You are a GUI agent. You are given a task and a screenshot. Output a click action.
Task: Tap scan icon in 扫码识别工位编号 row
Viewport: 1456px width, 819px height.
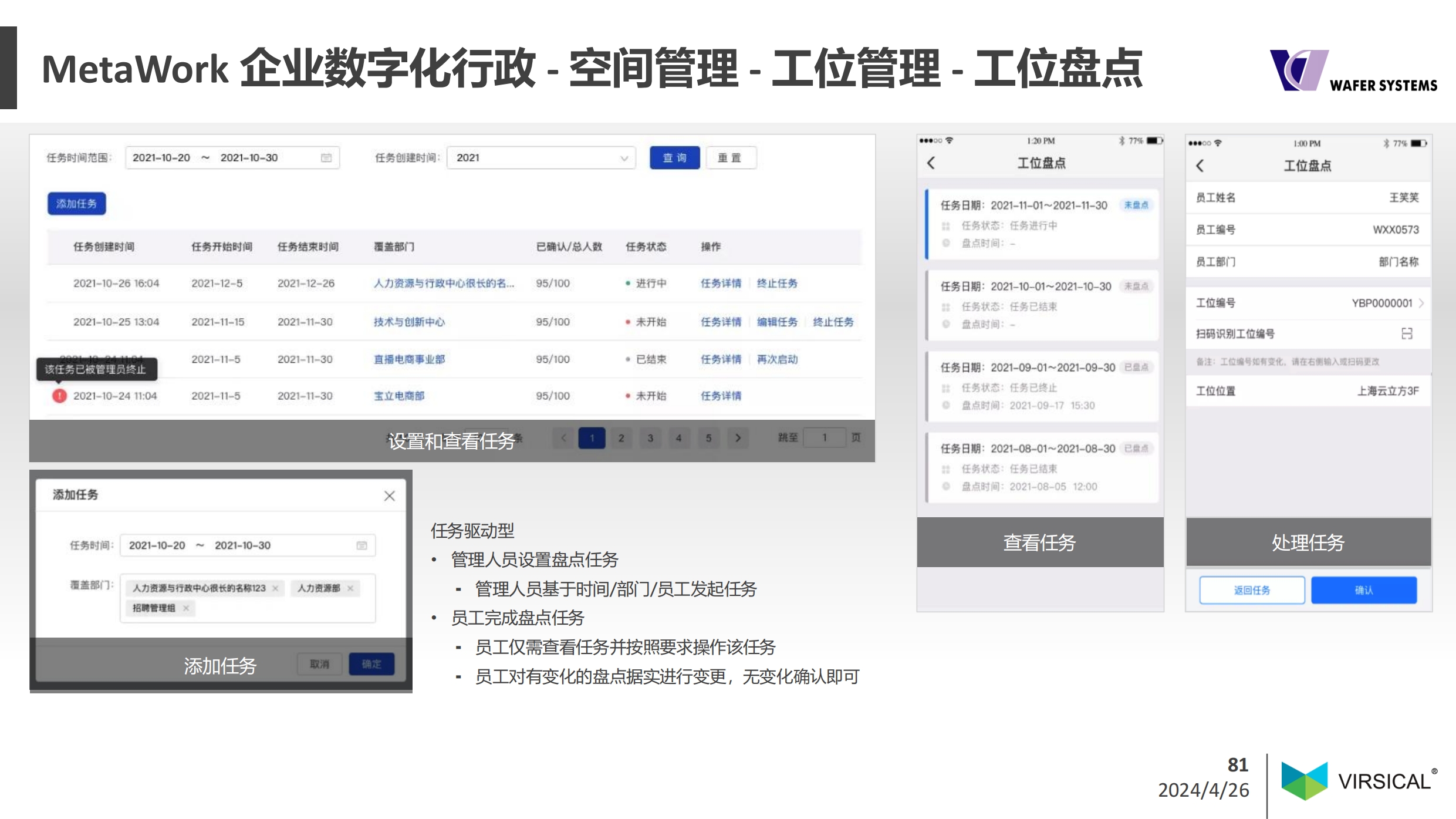(x=1407, y=333)
